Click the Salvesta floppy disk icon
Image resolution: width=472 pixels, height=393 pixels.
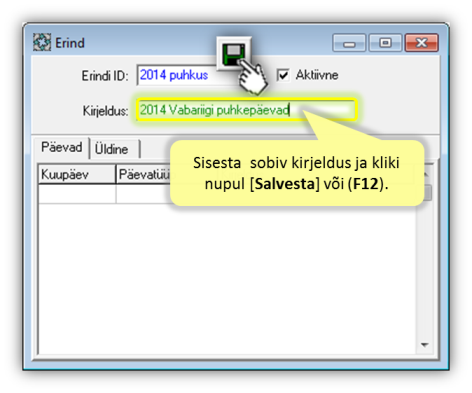tap(234, 54)
